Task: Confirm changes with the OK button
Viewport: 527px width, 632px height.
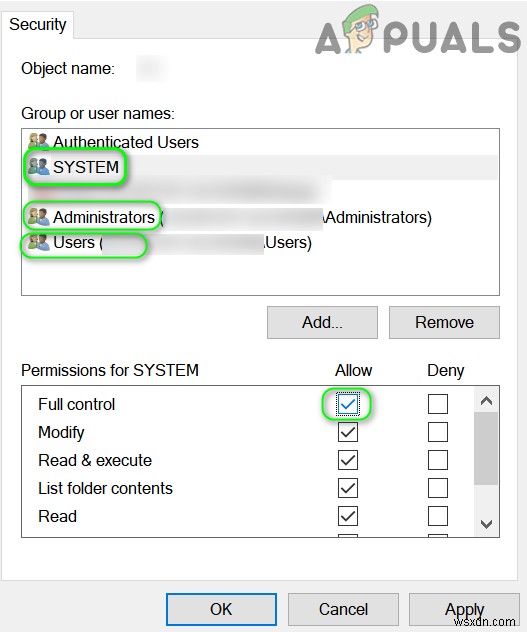Action: [x=221, y=609]
